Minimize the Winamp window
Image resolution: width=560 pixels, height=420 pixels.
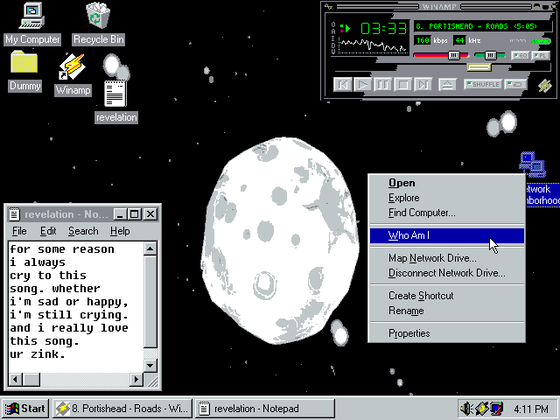click(537, 7)
